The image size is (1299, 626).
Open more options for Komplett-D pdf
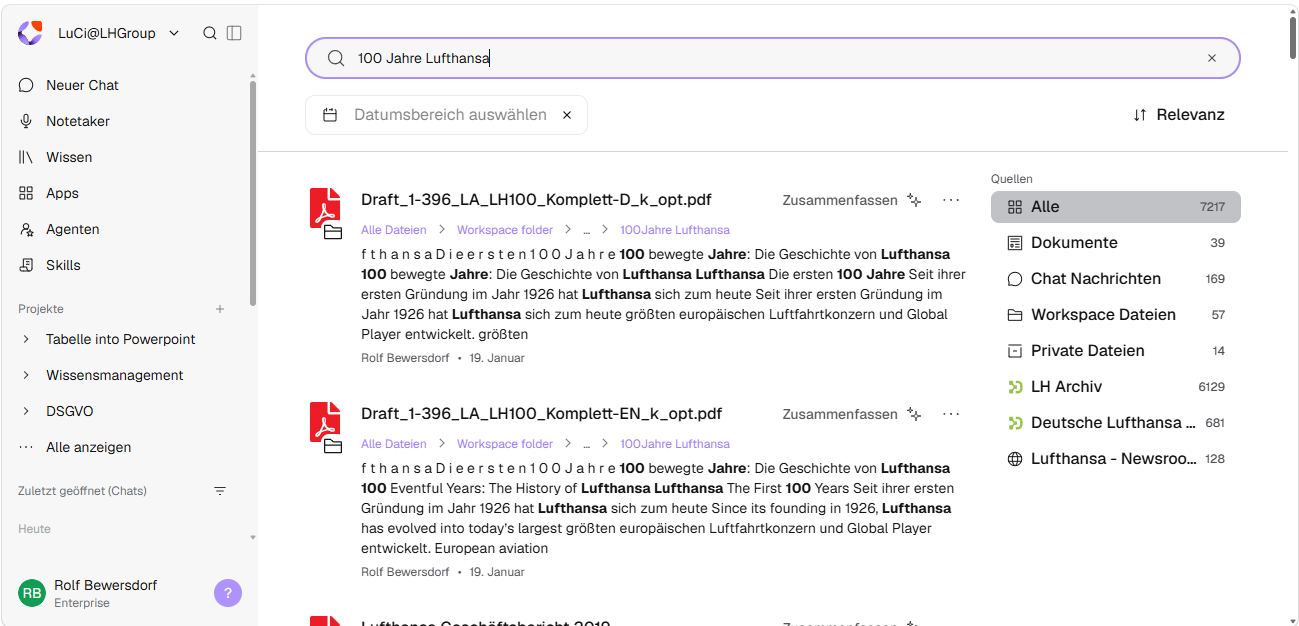951,200
